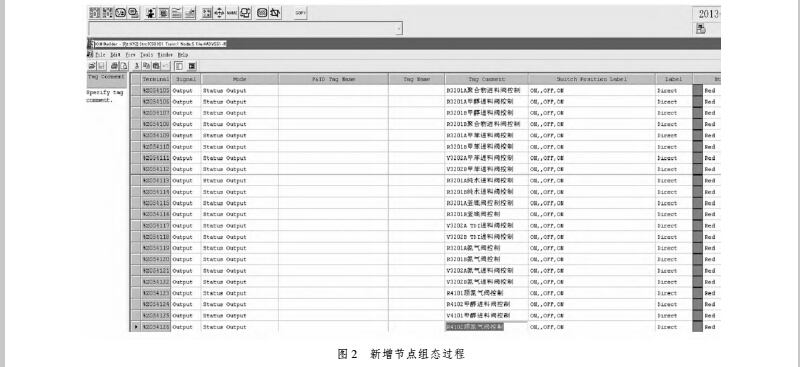This screenshot has width=800, height=367.
Task: Open the message monitor icon
Action: [x=133, y=13]
